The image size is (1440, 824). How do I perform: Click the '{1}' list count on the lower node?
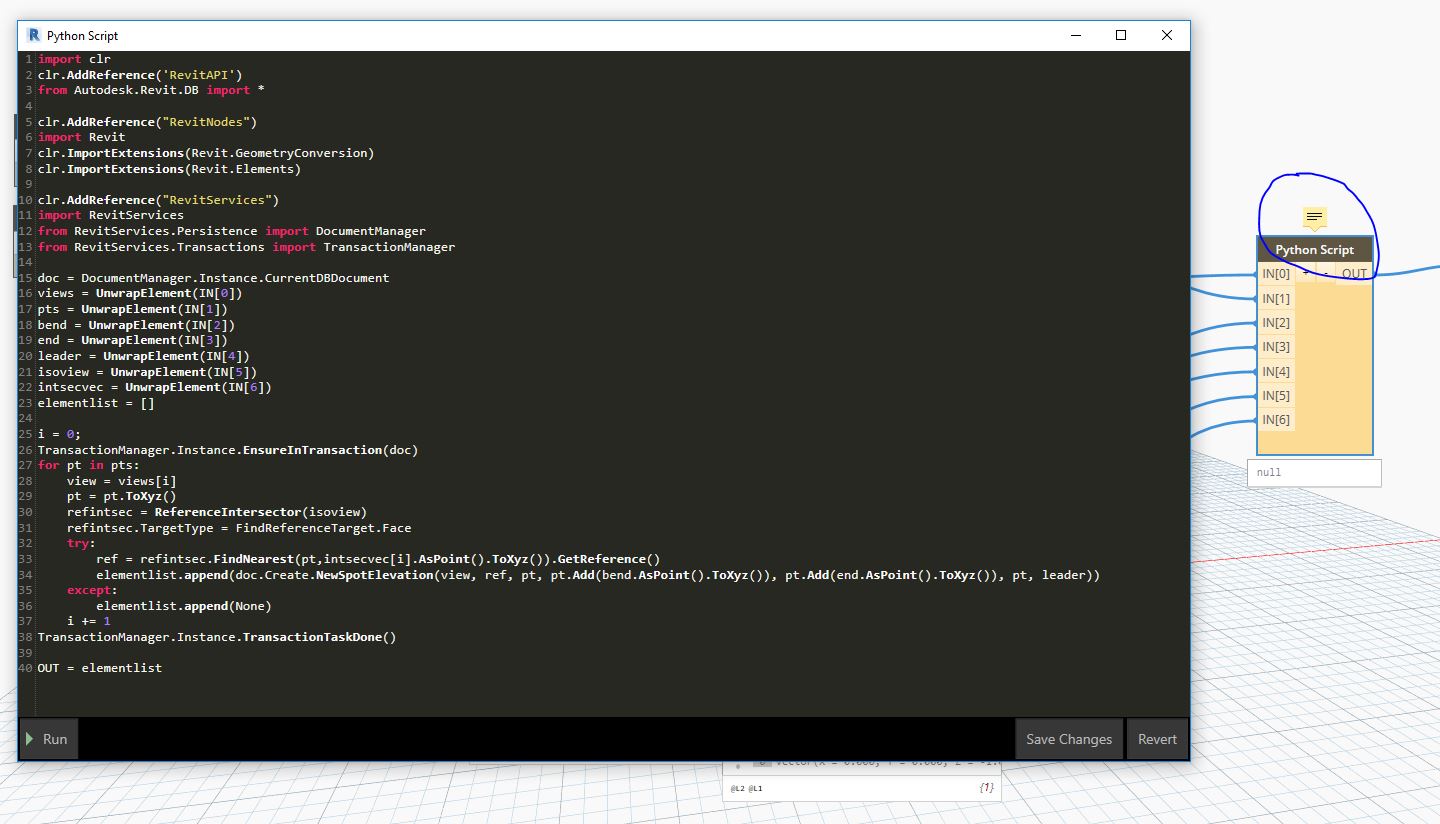coord(985,789)
